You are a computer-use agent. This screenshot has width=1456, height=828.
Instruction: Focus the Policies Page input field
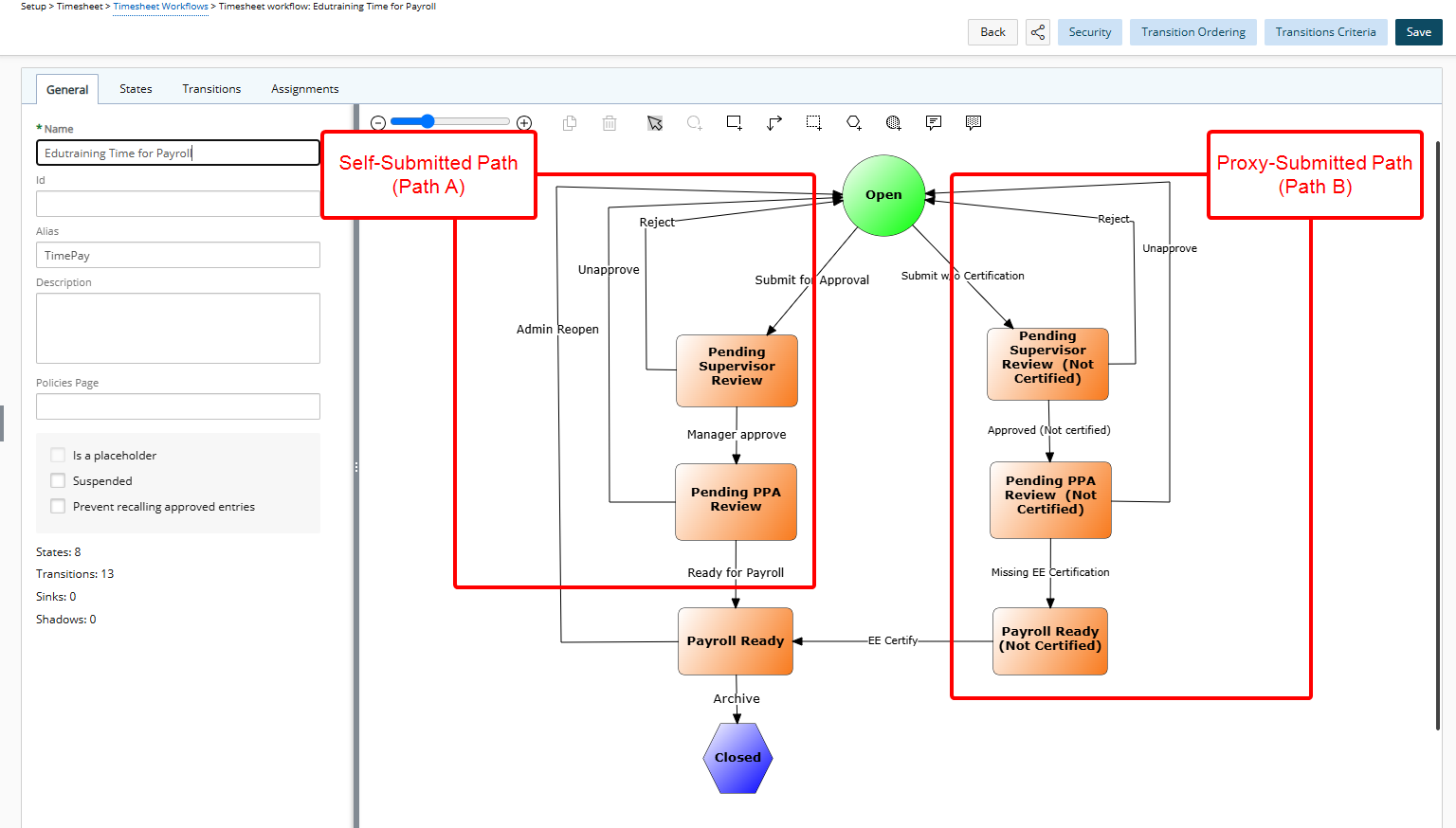tap(178, 406)
